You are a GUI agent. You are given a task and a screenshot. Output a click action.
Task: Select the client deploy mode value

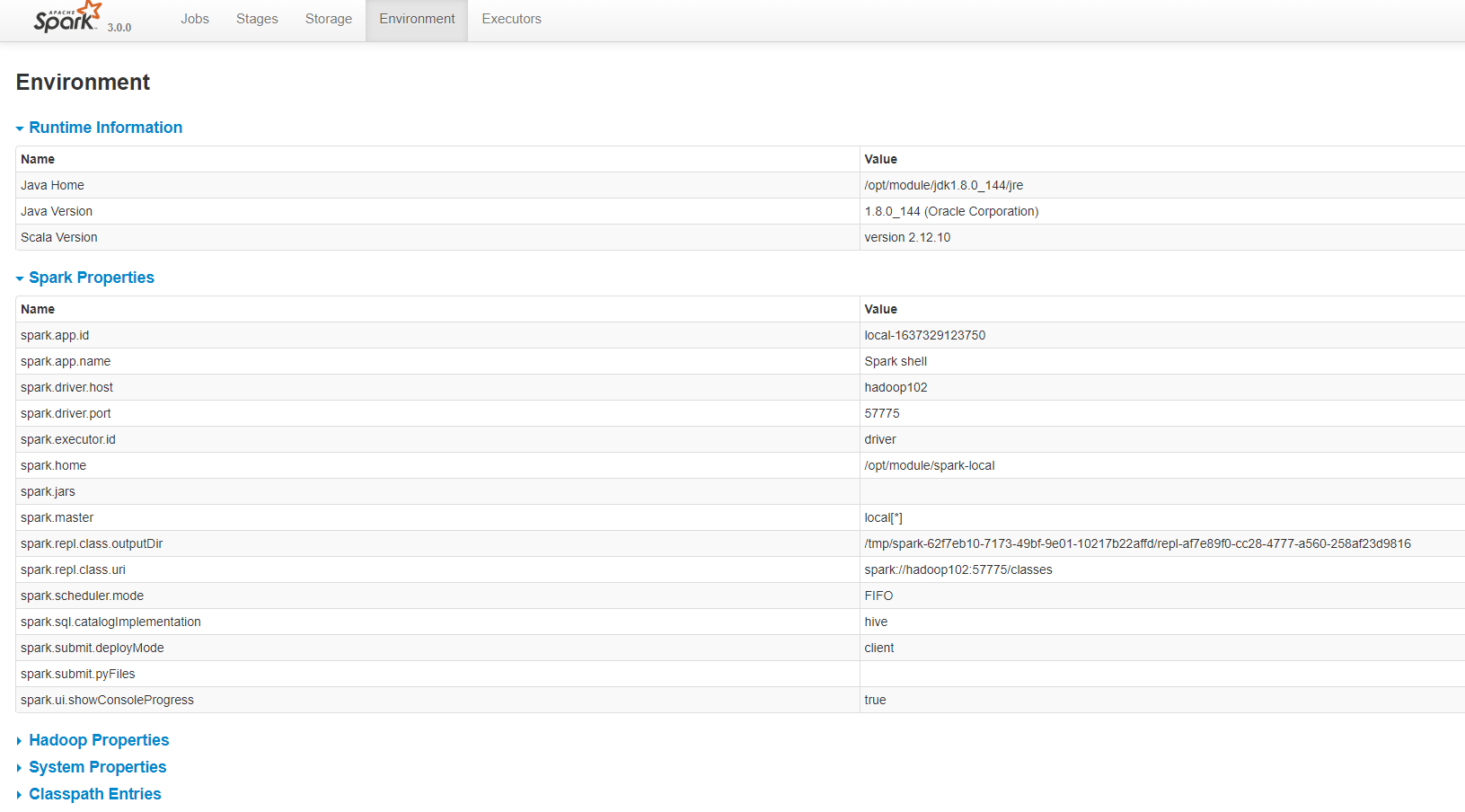tap(879, 648)
